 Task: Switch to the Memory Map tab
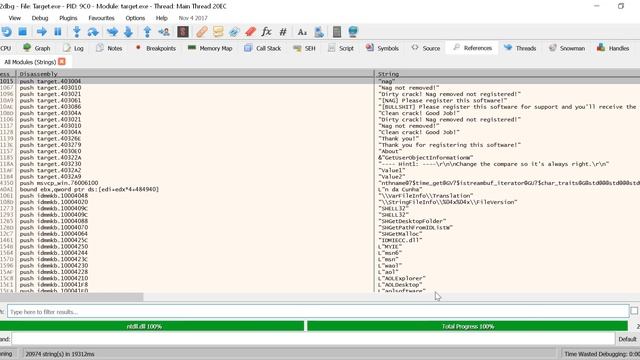(210, 48)
